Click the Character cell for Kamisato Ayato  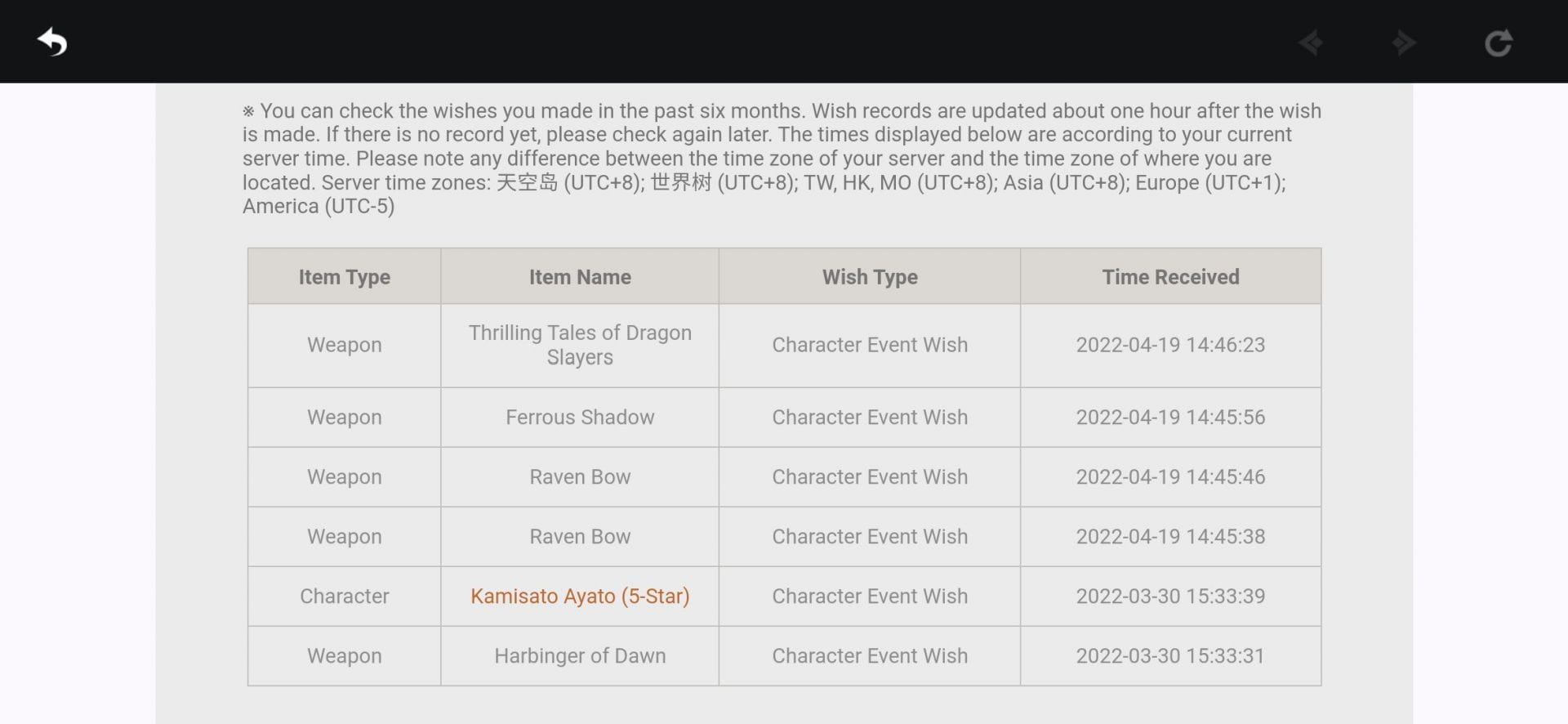(344, 596)
